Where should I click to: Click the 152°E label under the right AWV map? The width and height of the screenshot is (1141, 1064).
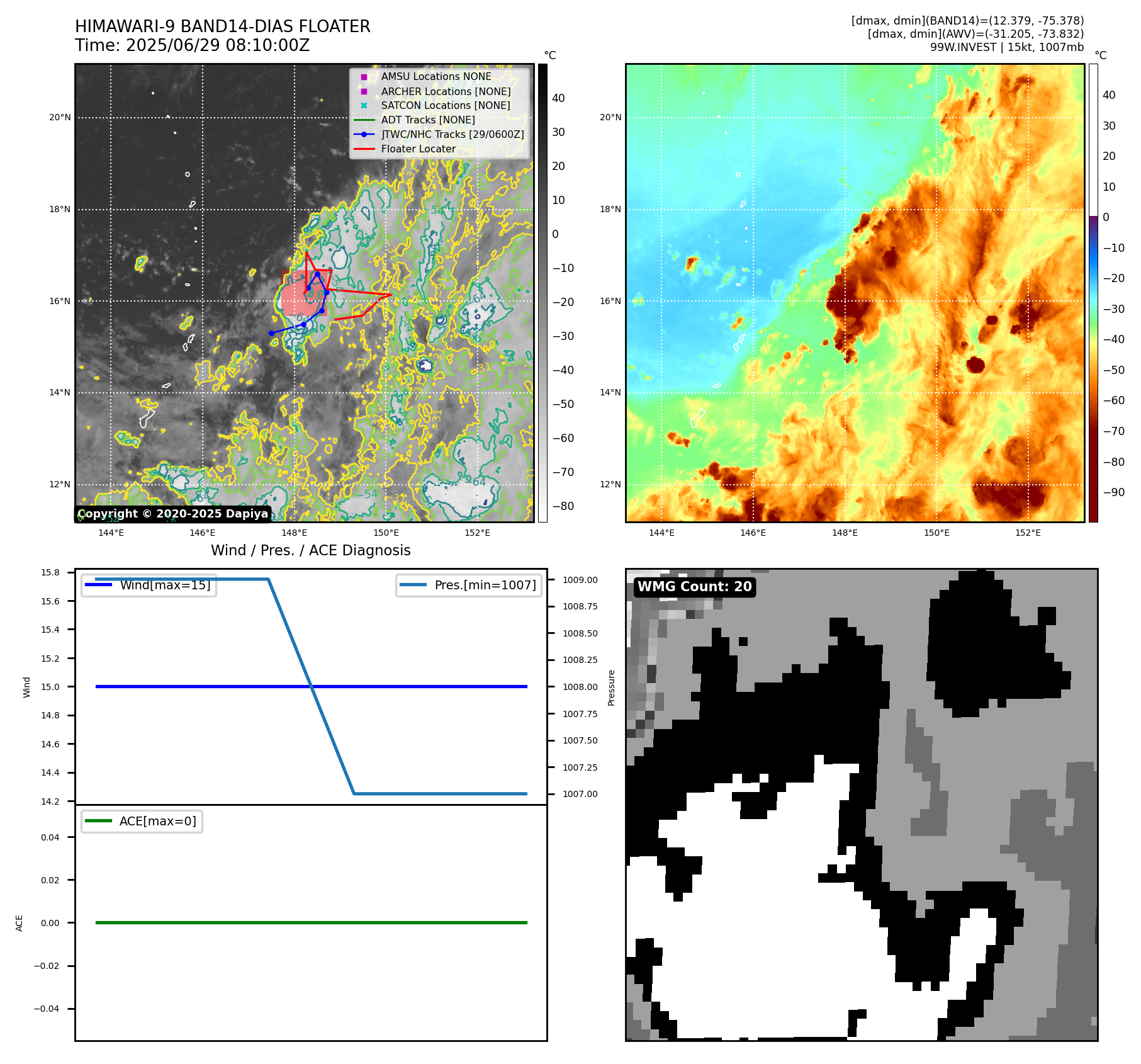click(1028, 533)
